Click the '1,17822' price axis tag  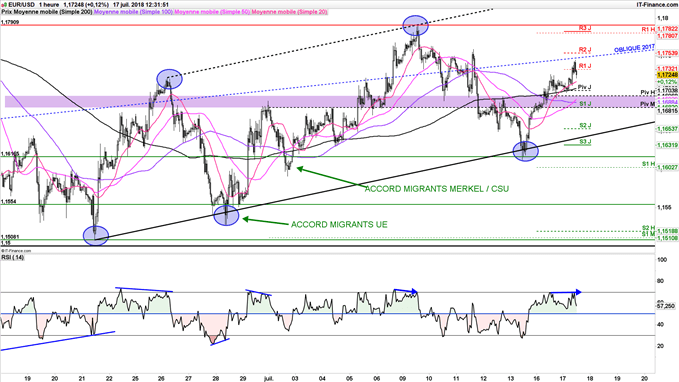667,29
